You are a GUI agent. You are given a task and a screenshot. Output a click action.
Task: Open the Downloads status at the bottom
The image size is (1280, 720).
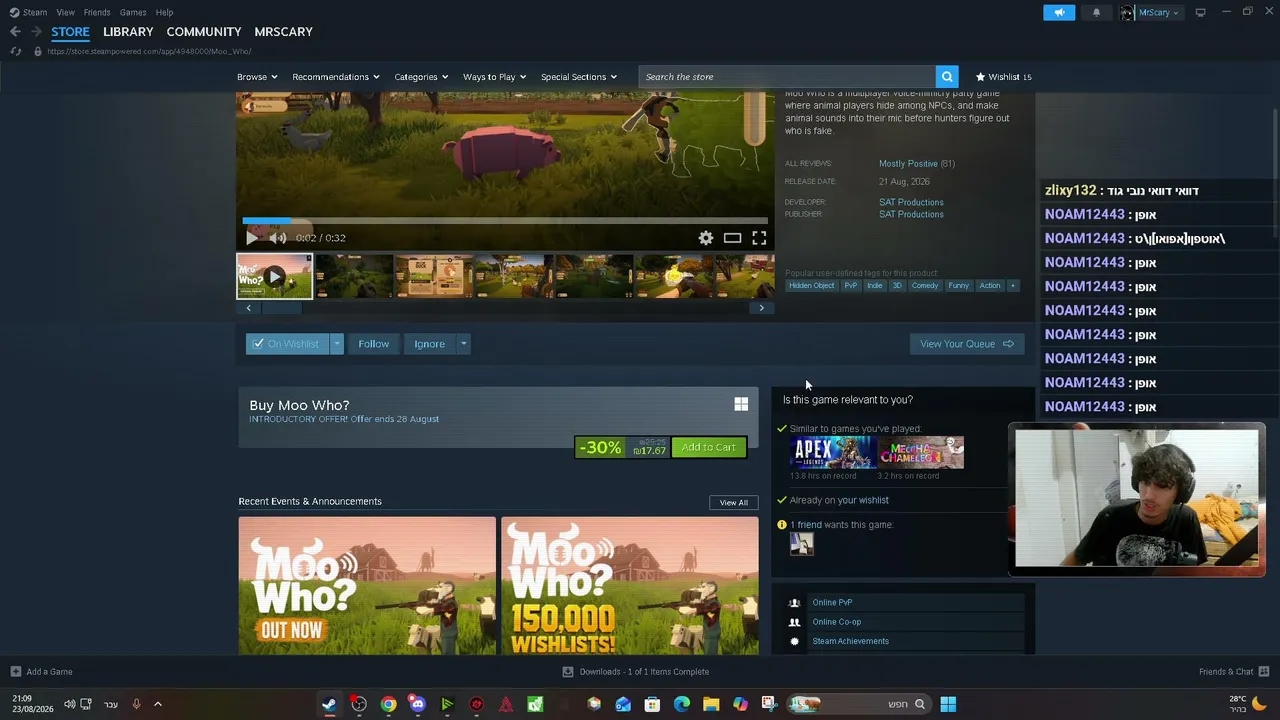pos(636,672)
